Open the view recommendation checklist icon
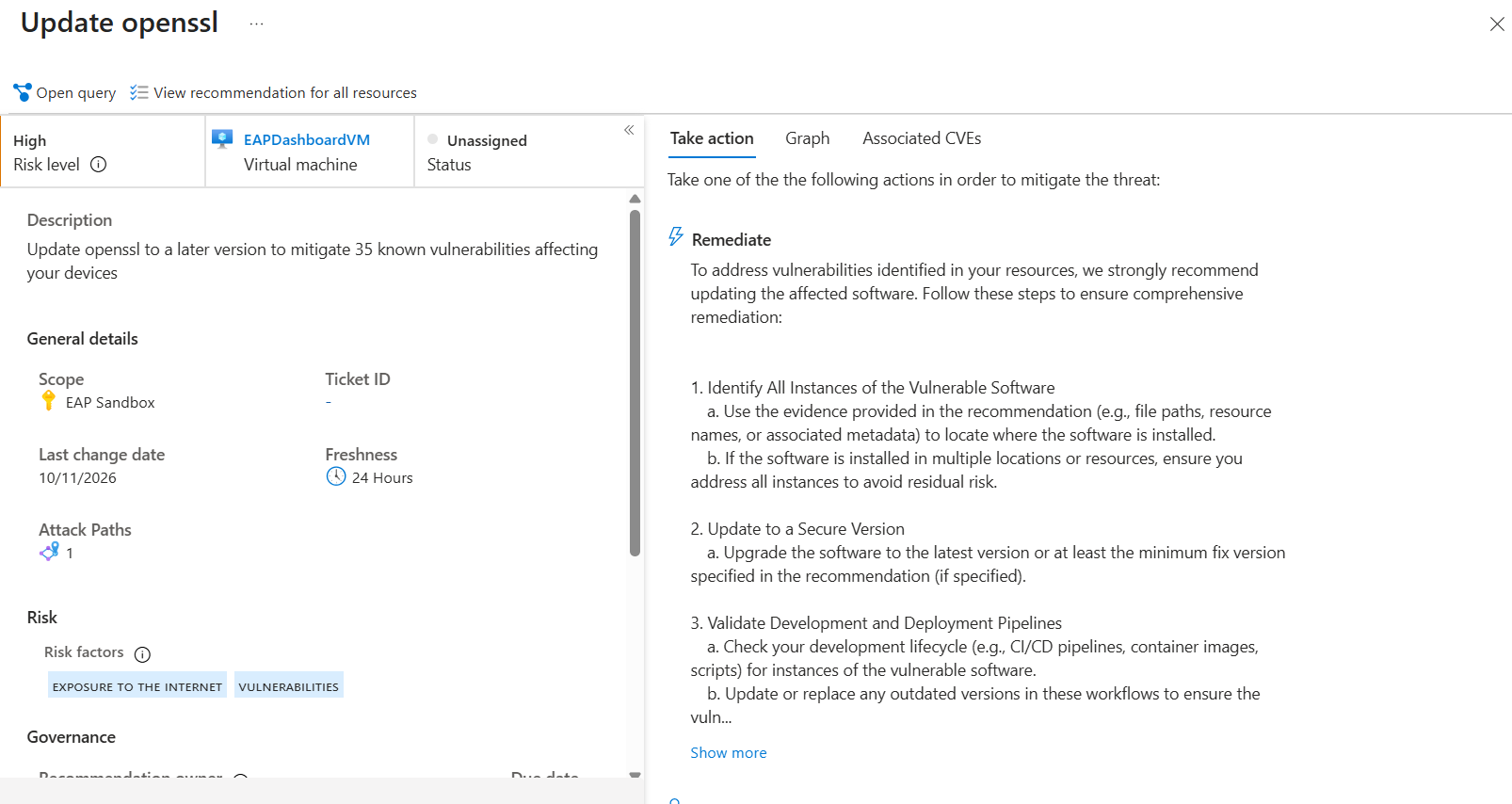Screen dimensions: 1512x804 139,92
